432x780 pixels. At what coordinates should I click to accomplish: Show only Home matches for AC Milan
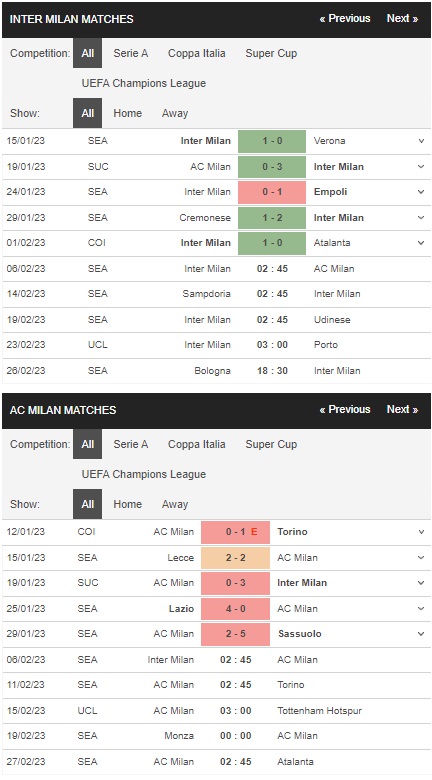coord(127,504)
